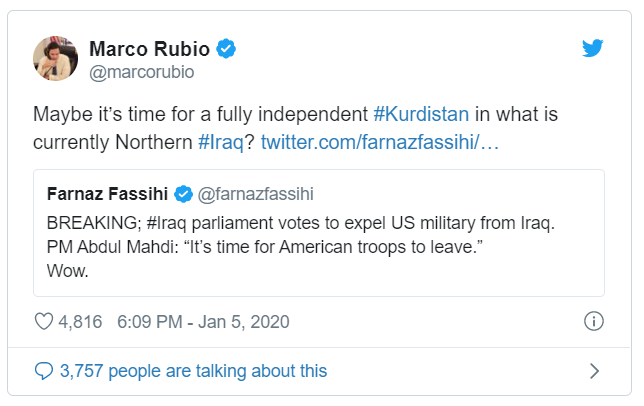Follow the twitter.com/farnazfassihi link
644x406 pixels.
379,142
